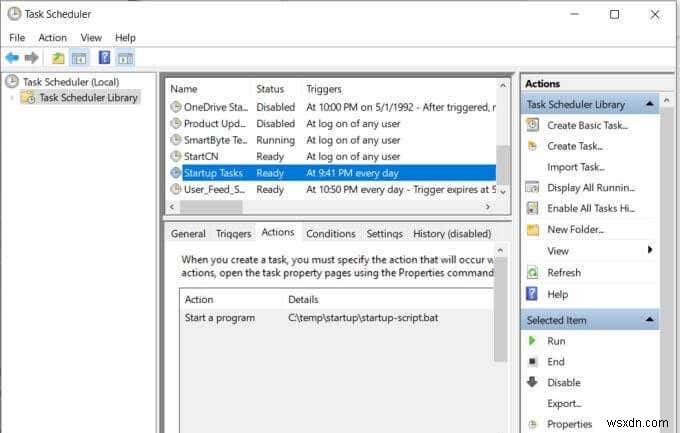Click Import Task... action
Image resolution: width=680 pixels, height=433 pixels.
[575, 167]
